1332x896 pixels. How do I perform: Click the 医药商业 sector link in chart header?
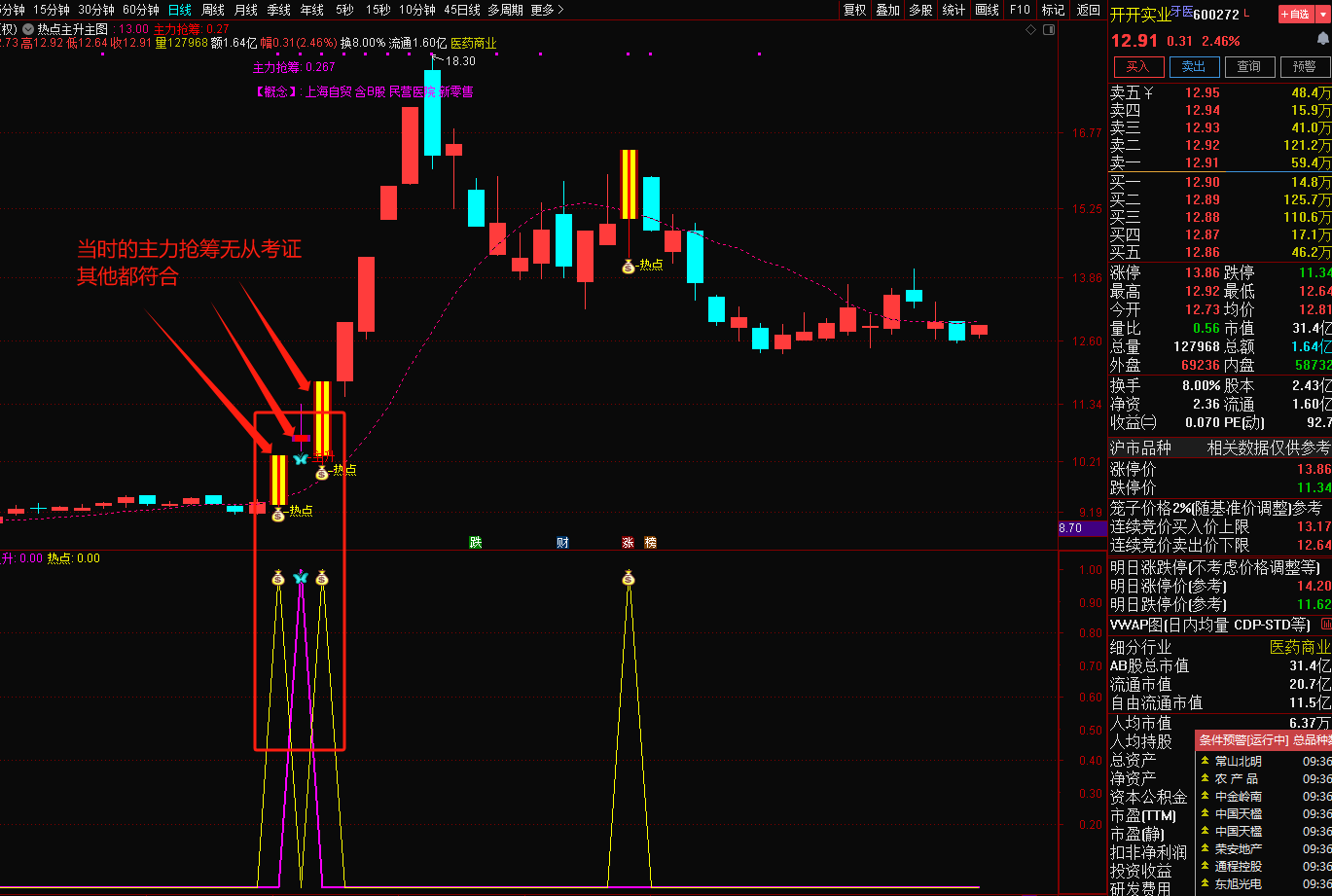tap(473, 44)
